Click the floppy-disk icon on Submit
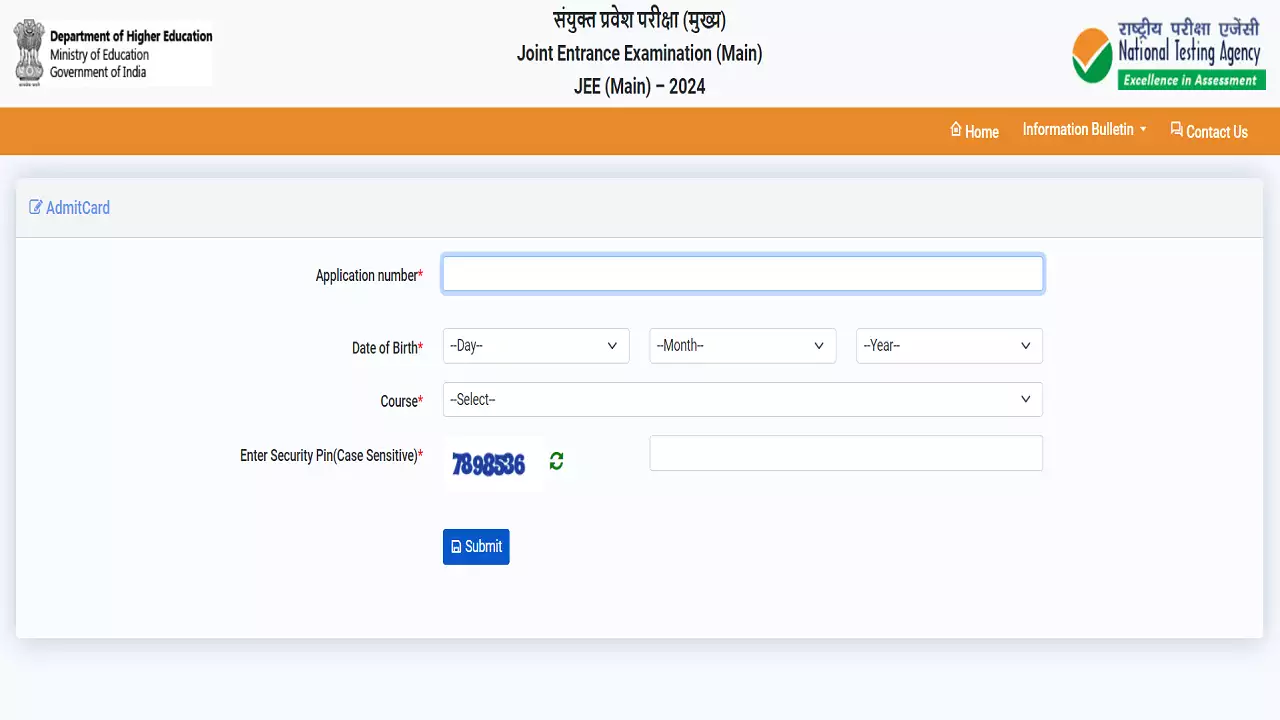The height and width of the screenshot is (720, 1280). 456,547
